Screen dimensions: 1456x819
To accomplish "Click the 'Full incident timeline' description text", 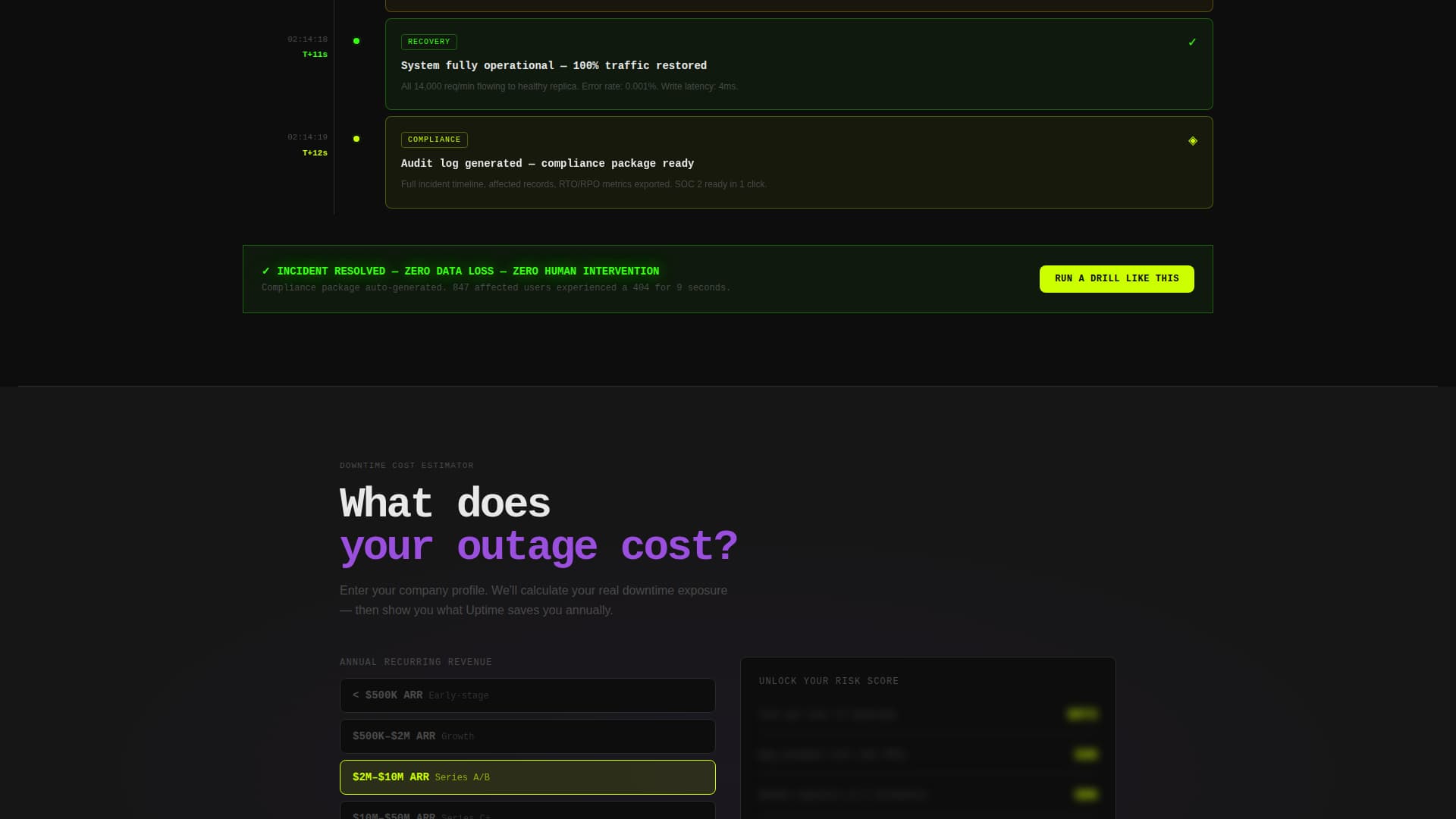I will point(584,184).
